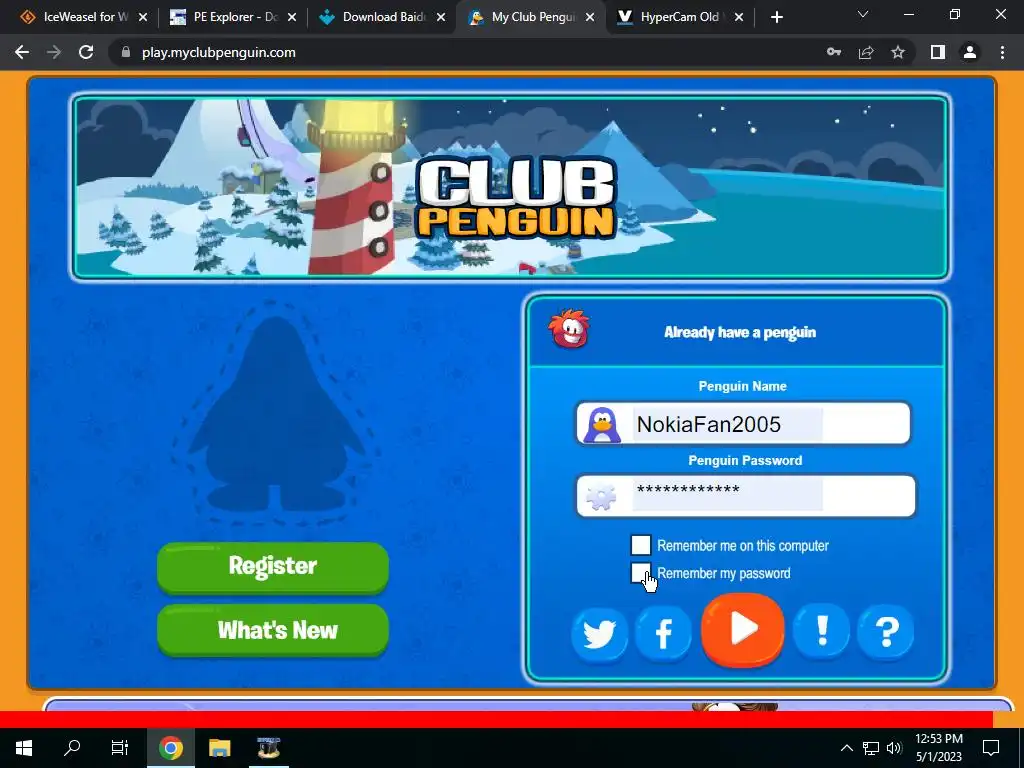Bookmark this page with star icon
1024x768 pixels.
898,52
